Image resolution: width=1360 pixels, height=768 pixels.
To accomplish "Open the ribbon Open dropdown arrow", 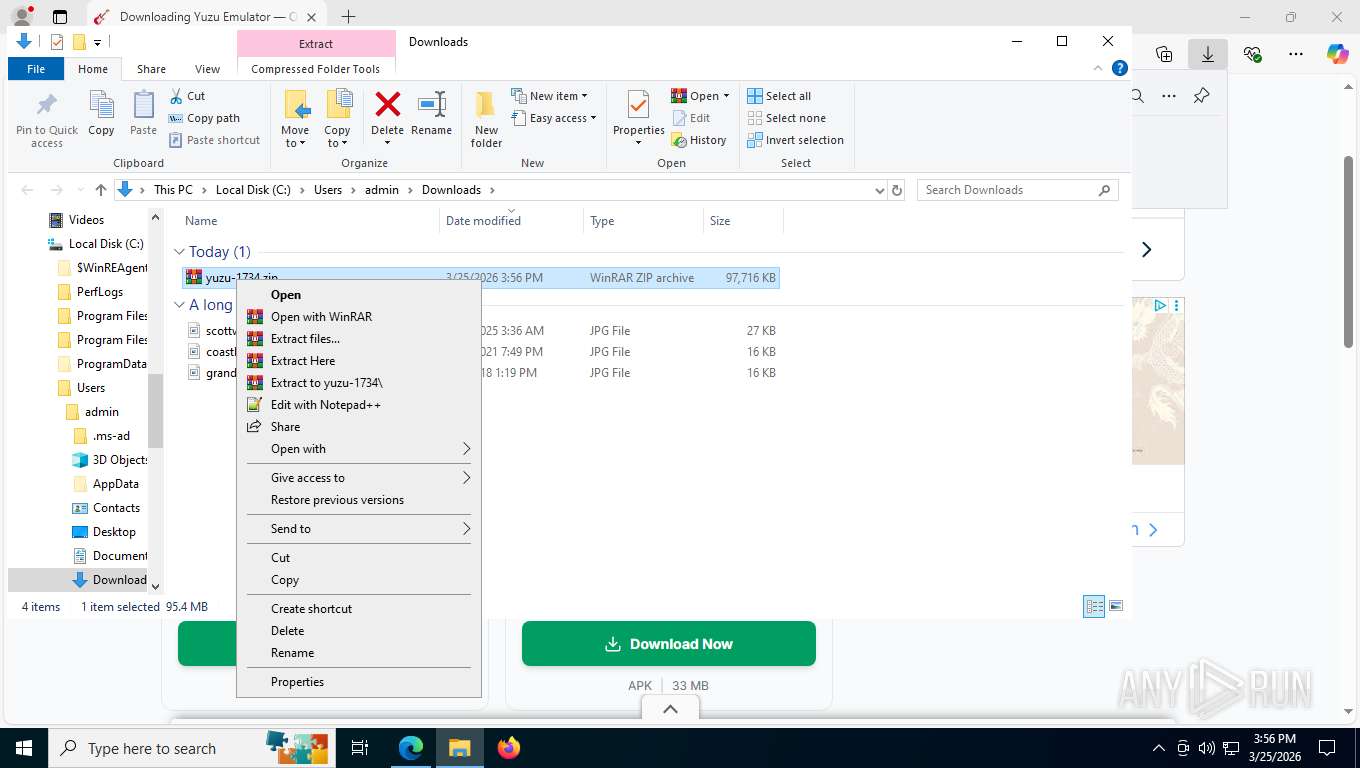I will point(726,96).
